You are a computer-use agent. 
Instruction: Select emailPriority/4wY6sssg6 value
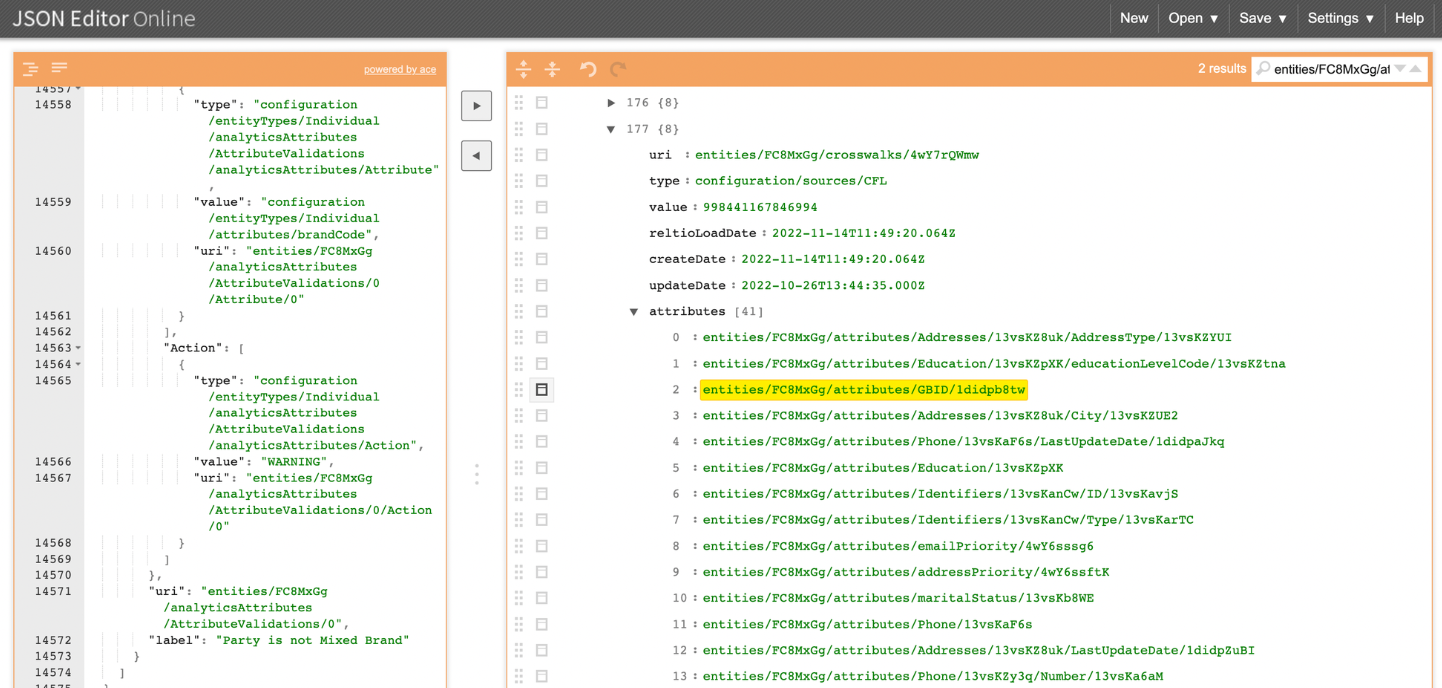pyautogui.click(x=898, y=546)
